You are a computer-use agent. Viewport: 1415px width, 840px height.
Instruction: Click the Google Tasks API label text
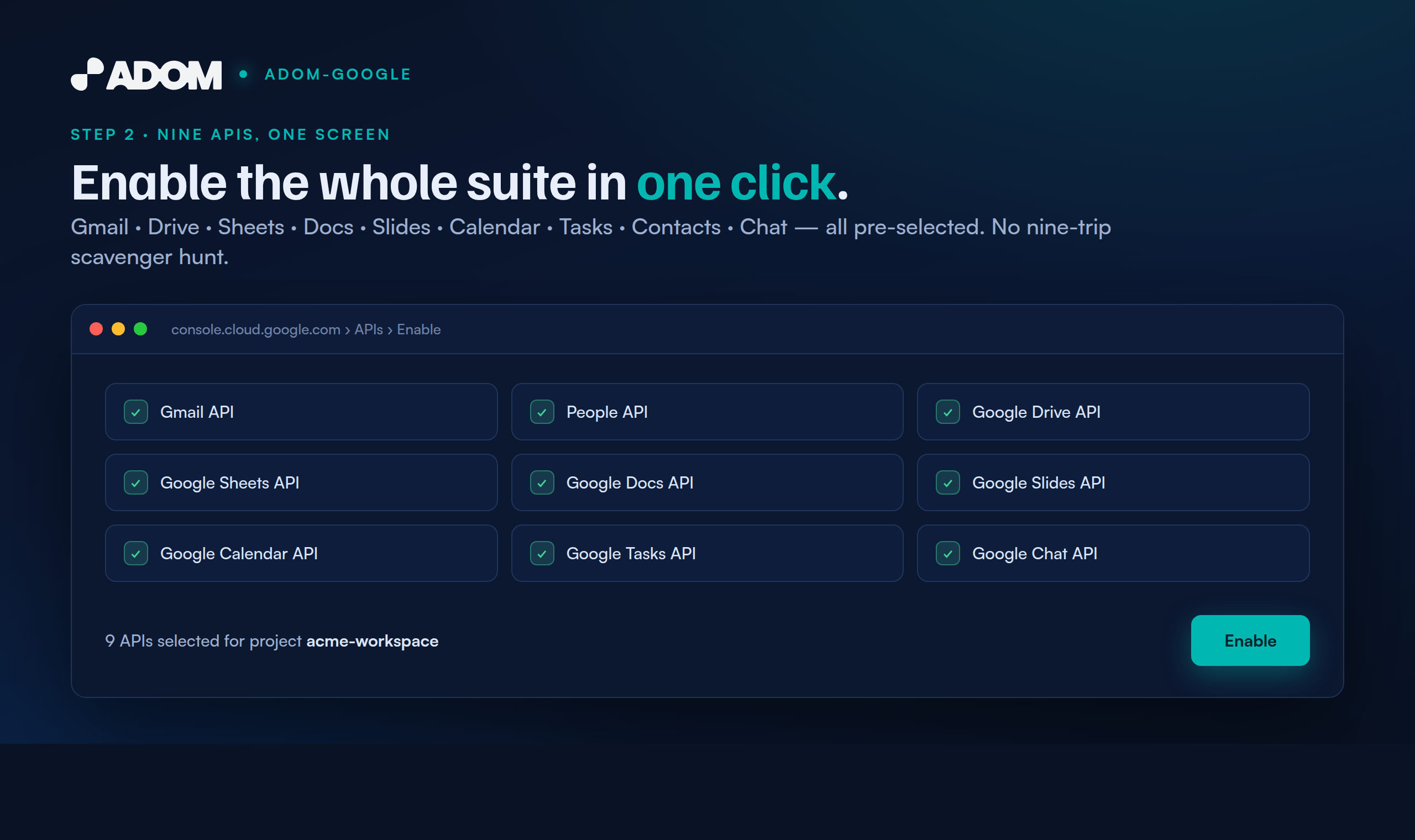[x=631, y=554]
